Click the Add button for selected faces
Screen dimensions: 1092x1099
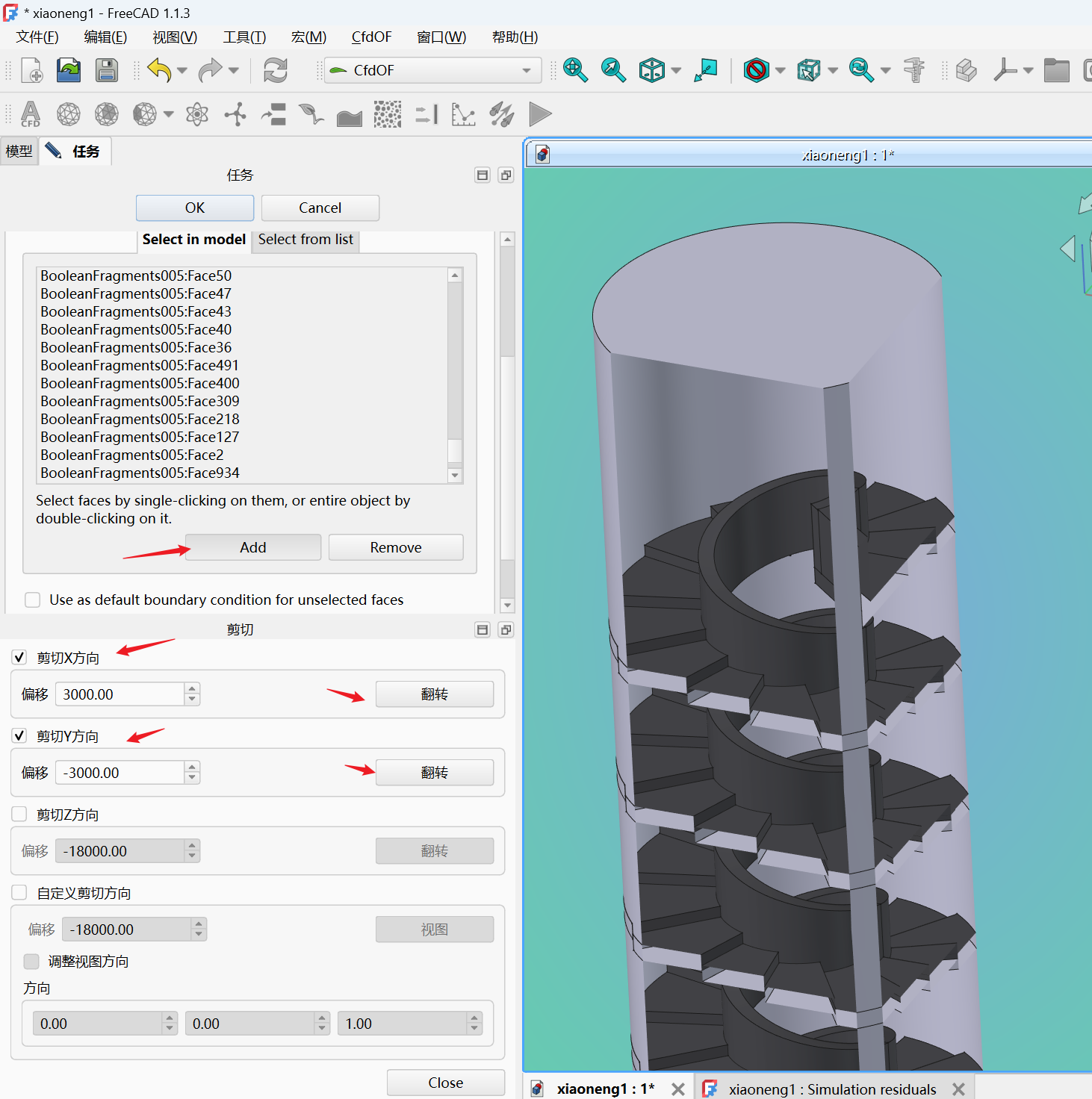[x=253, y=547]
